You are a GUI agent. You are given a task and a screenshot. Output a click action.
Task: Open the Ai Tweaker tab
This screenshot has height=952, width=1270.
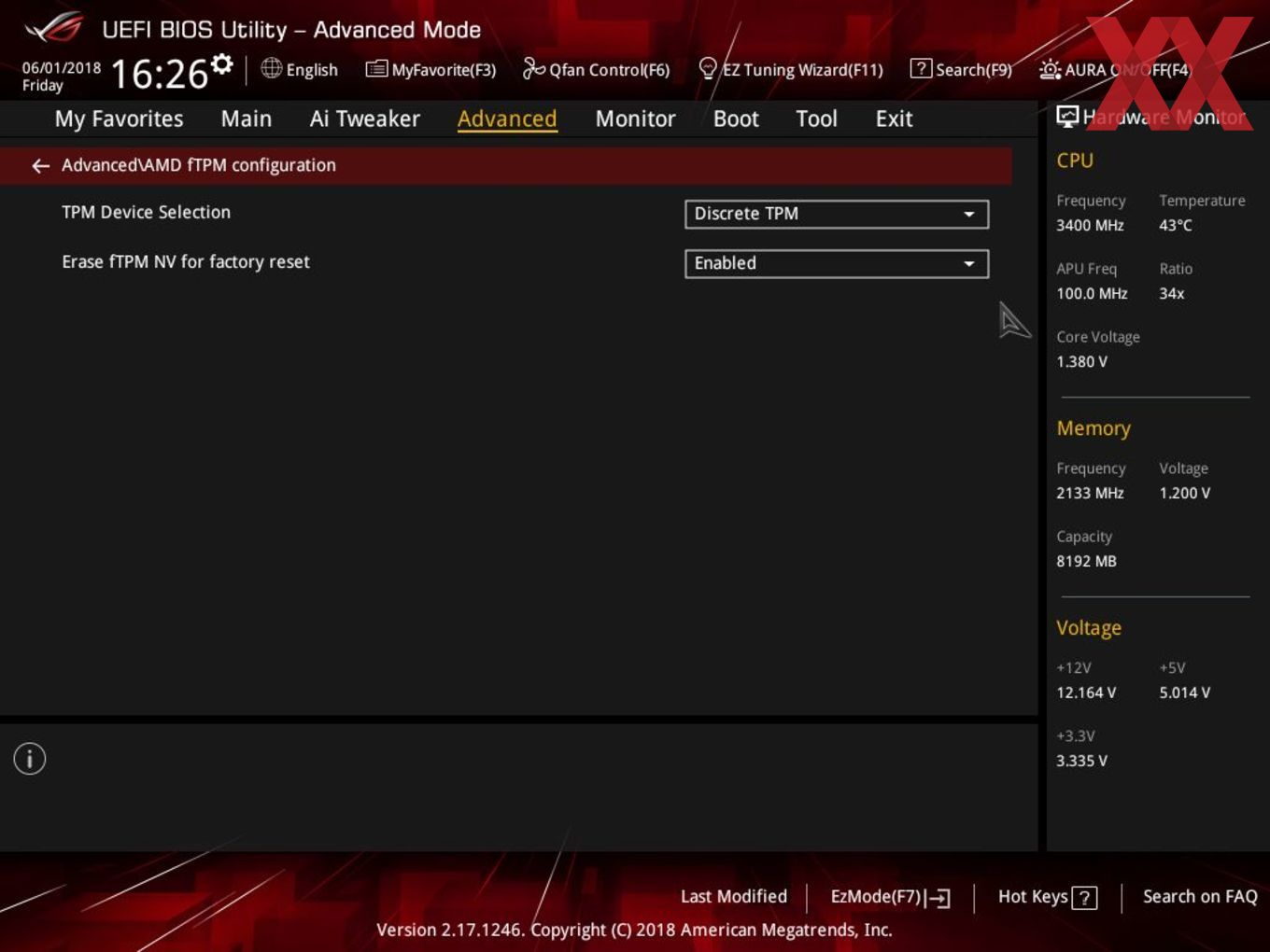[x=365, y=119]
